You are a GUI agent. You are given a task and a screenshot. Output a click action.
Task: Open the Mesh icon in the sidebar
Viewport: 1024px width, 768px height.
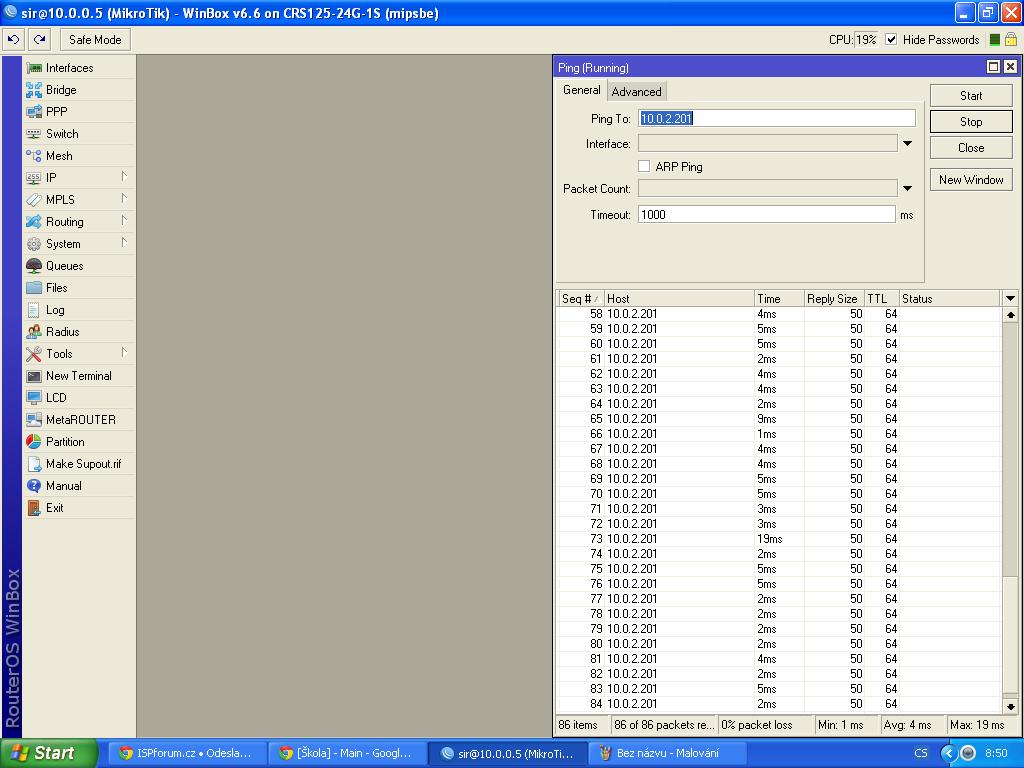tap(34, 156)
